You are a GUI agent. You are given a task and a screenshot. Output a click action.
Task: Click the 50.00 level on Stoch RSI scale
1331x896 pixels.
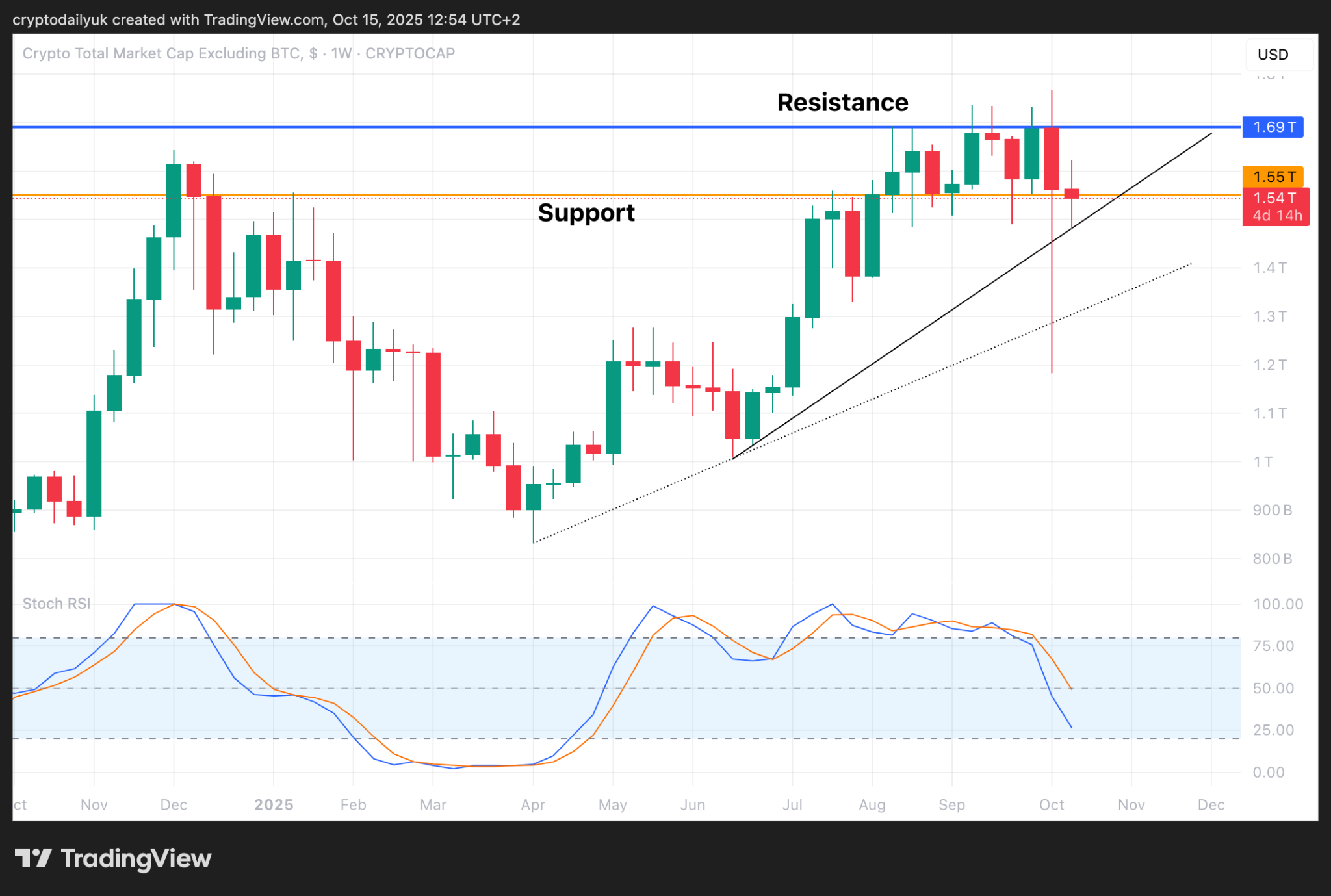pos(1273,688)
